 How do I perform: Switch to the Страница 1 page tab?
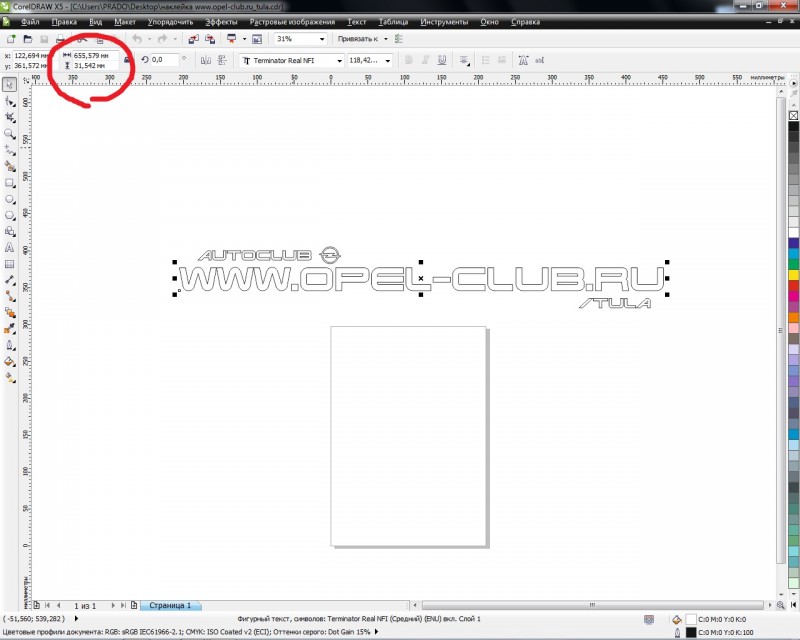pyautogui.click(x=169, y=605)
